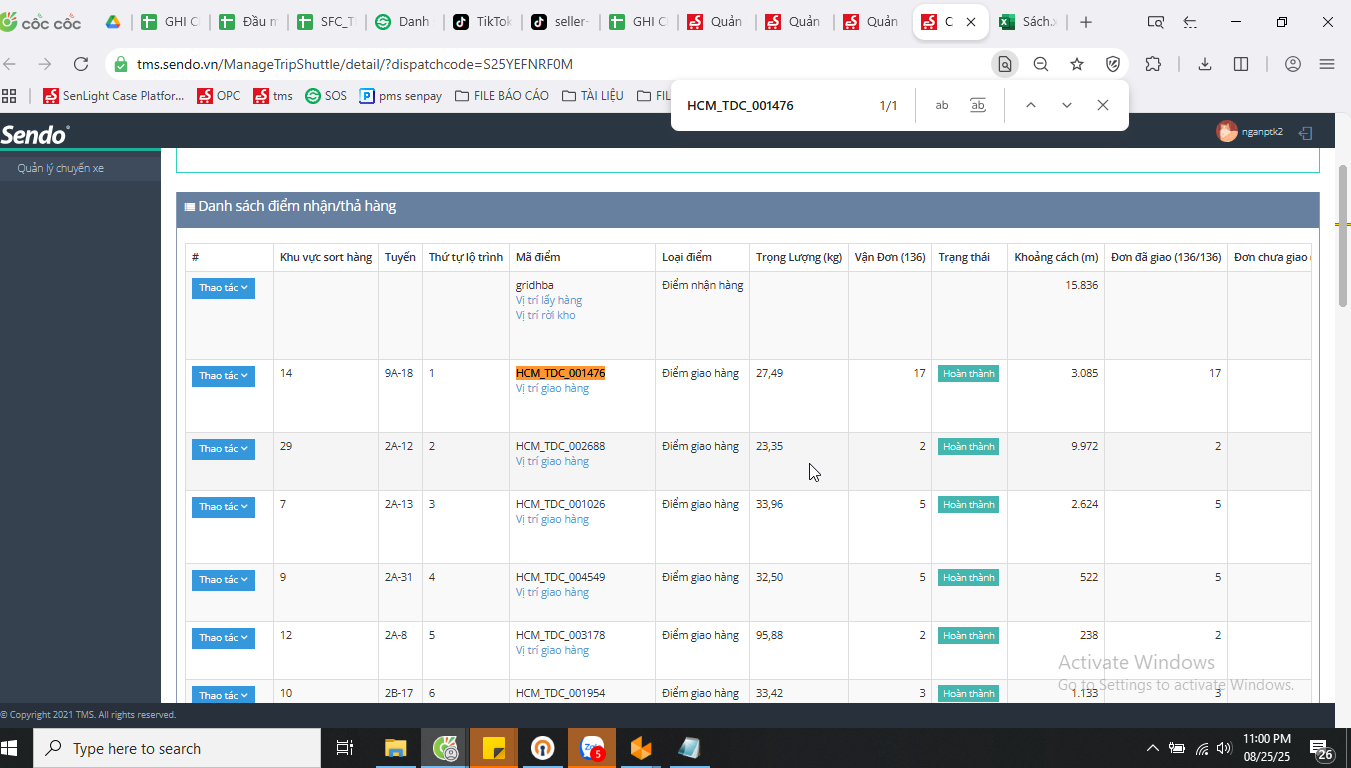The width and height of the screenshot is (1351, 768).
Task: Open File Explorer from the taskbar
Action: [x=396, y=748]
